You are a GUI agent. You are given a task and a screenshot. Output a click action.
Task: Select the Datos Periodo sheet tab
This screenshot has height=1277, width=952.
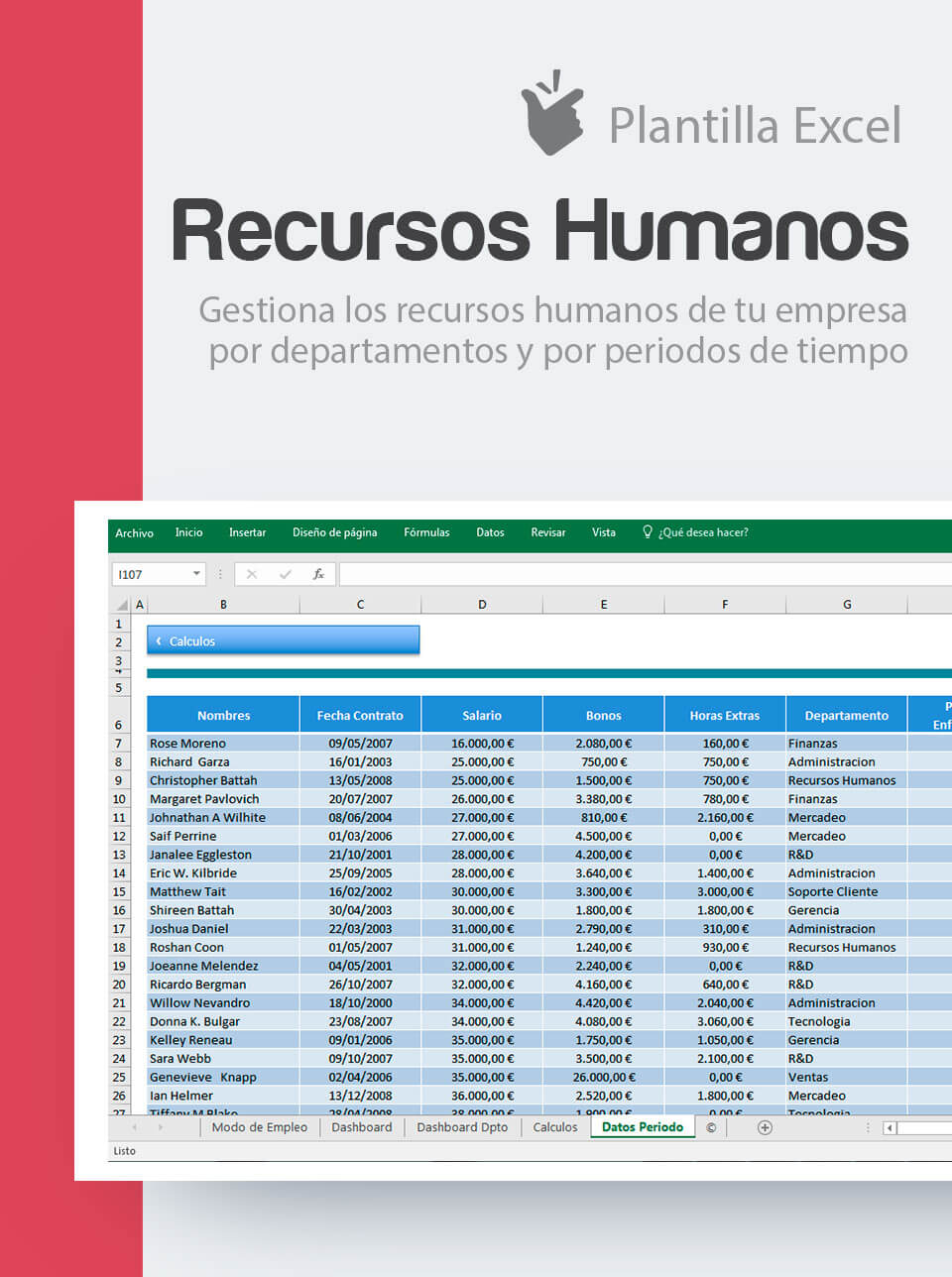[643, 1127]
